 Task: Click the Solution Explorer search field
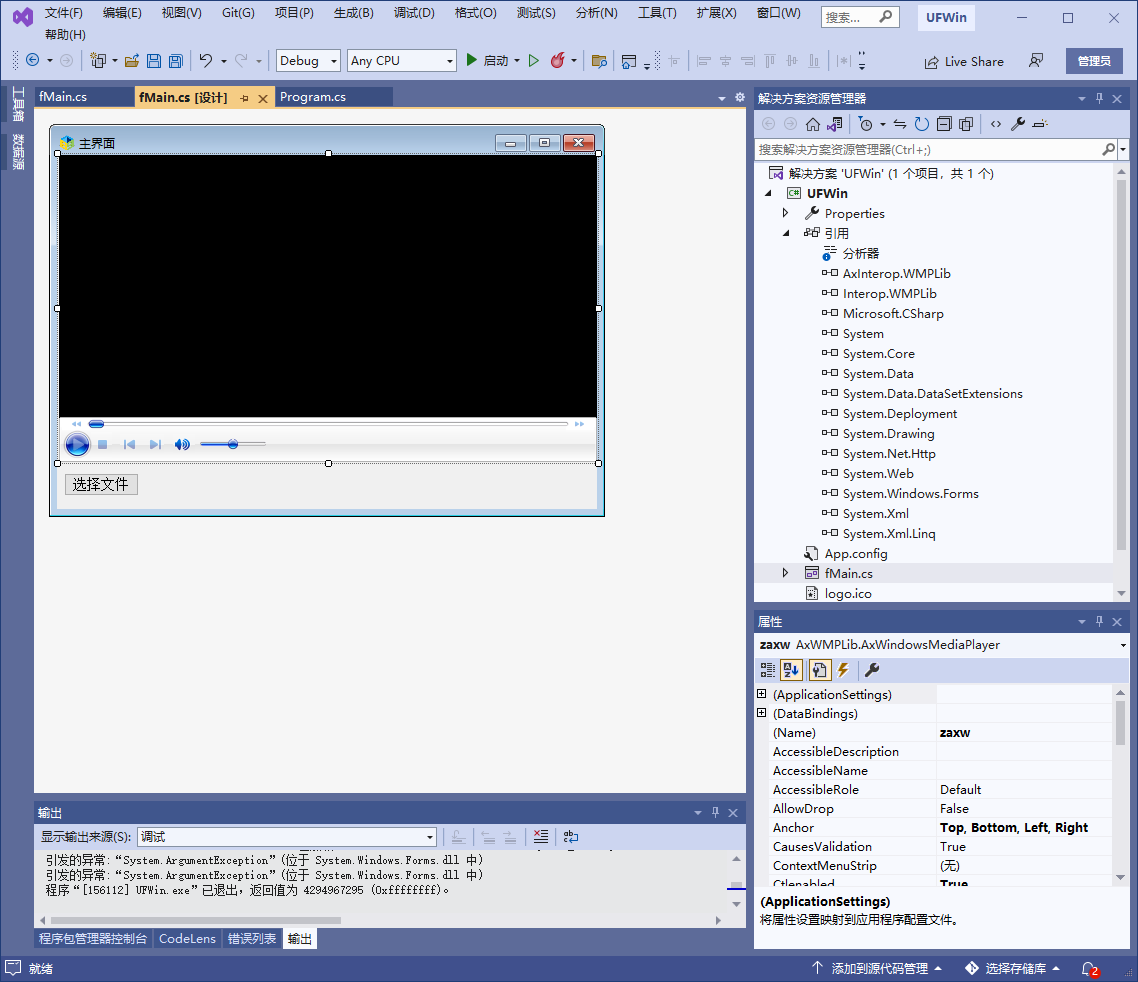click(x=929, y=150)
